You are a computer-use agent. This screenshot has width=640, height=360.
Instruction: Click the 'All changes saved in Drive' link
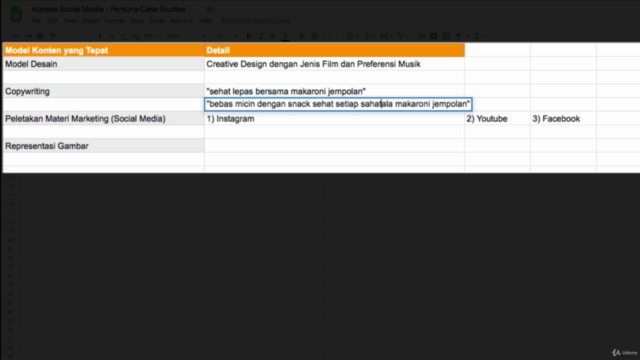click(256, 20)
